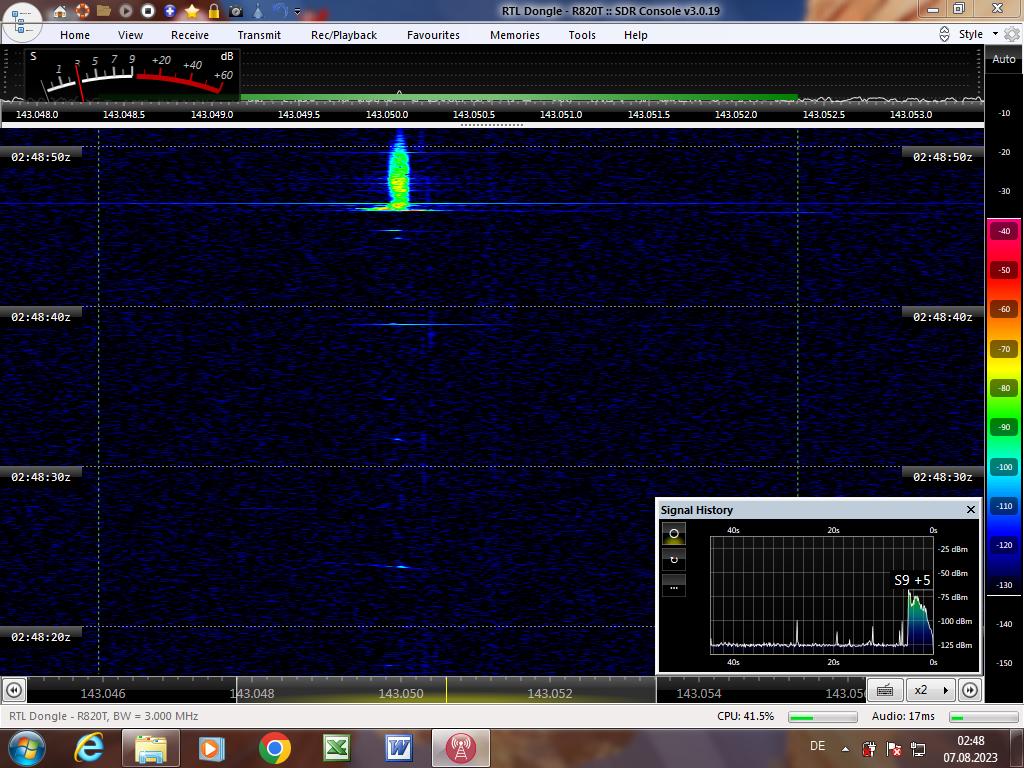Click the Windows Start button
Screen dimensions: 1024x768
[x=25, y=748]
